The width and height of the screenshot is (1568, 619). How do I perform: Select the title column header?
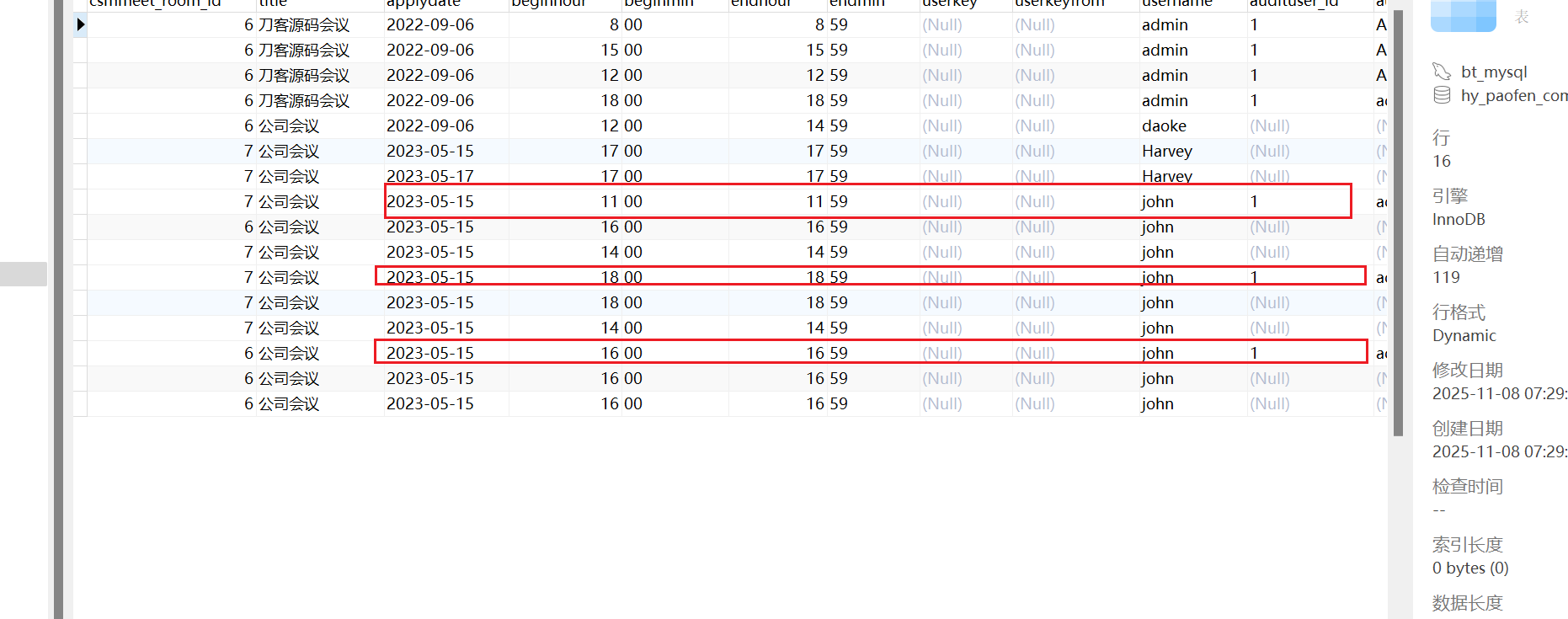tap(273, 3)
